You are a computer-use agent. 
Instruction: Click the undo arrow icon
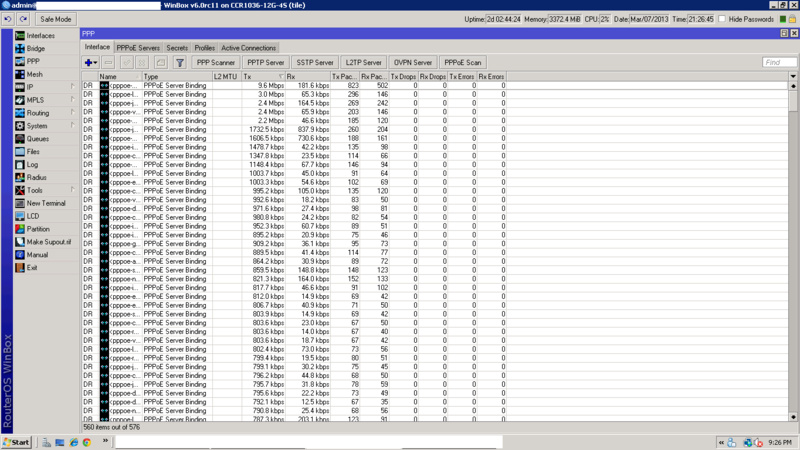9,19
